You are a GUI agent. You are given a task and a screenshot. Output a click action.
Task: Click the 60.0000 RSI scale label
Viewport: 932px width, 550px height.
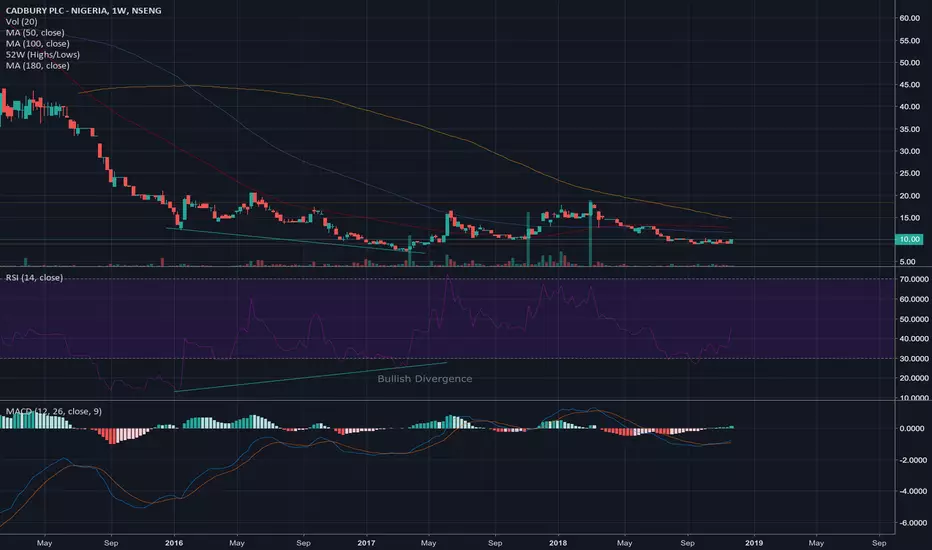pyautogui.click(x=914, y=299)
